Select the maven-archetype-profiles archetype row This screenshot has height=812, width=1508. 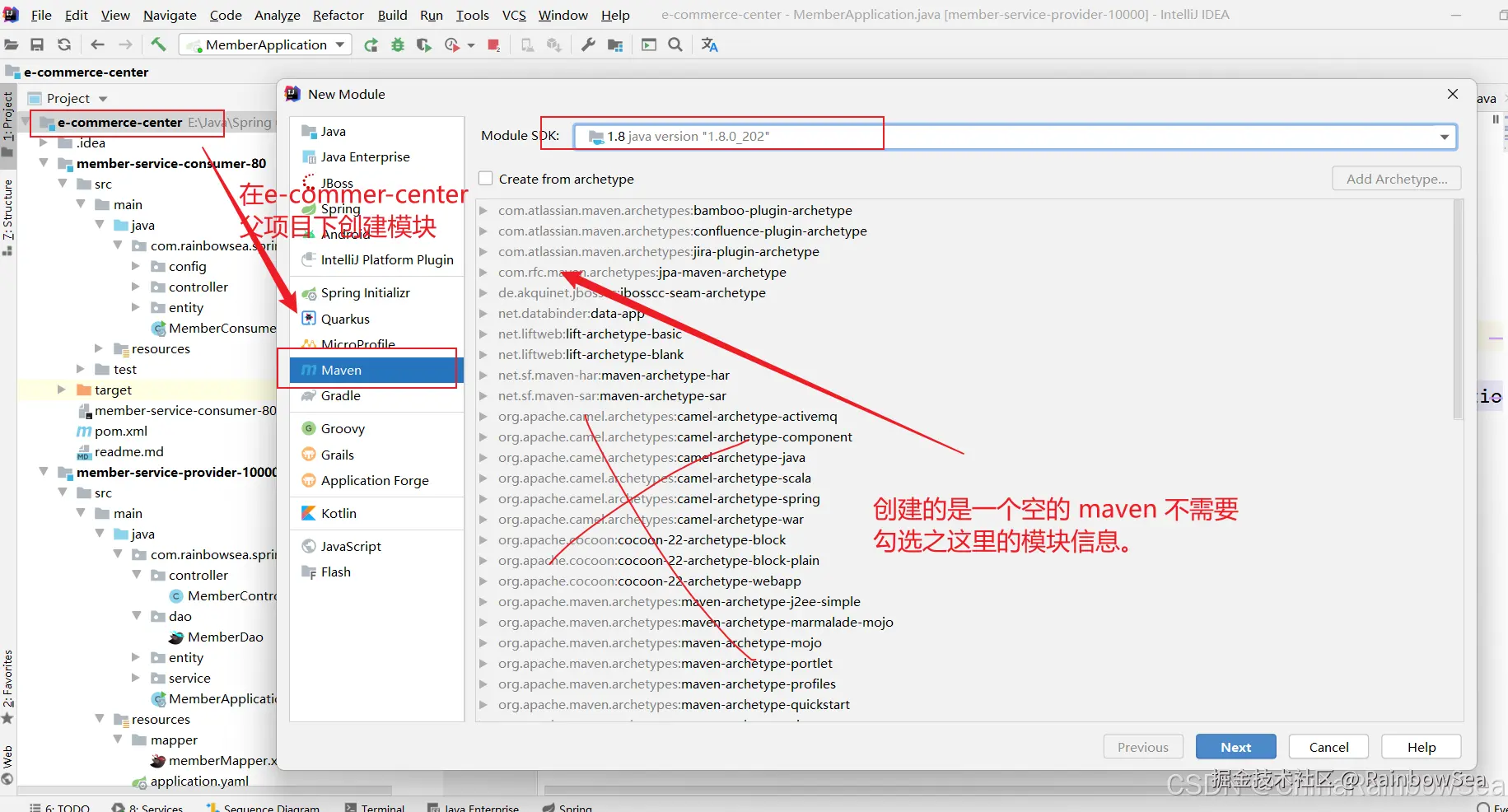[x=964, y=684]
